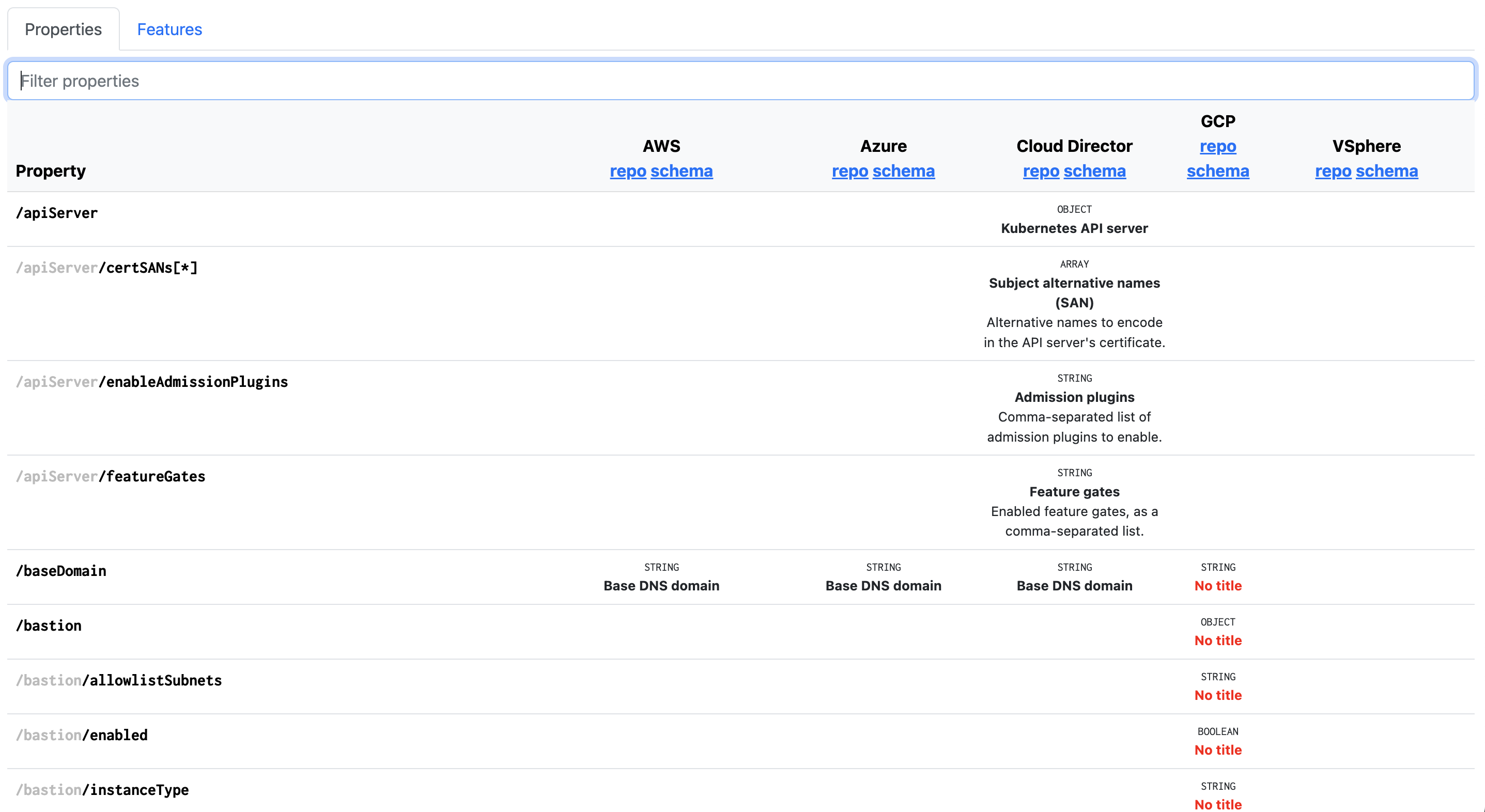Click the /bastion/allowlistSubnets property name
This screenshot has width=1485, height=812.
[x=119, y=681]
